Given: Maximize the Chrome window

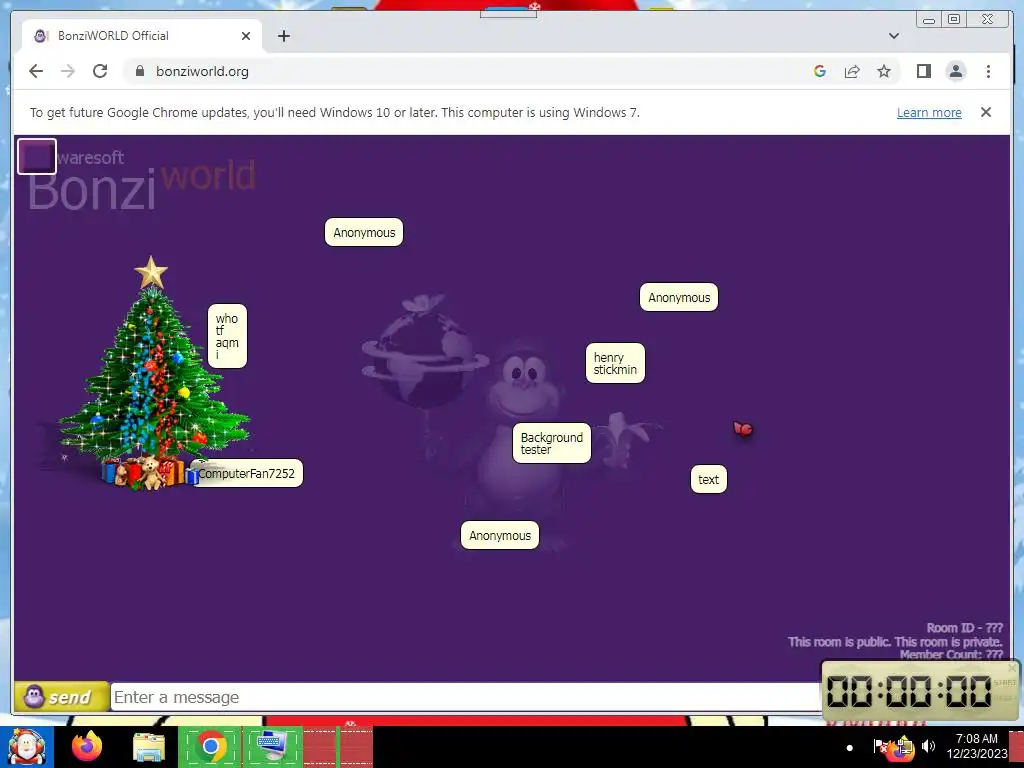Looking at the screenshot, I should 953,20.
